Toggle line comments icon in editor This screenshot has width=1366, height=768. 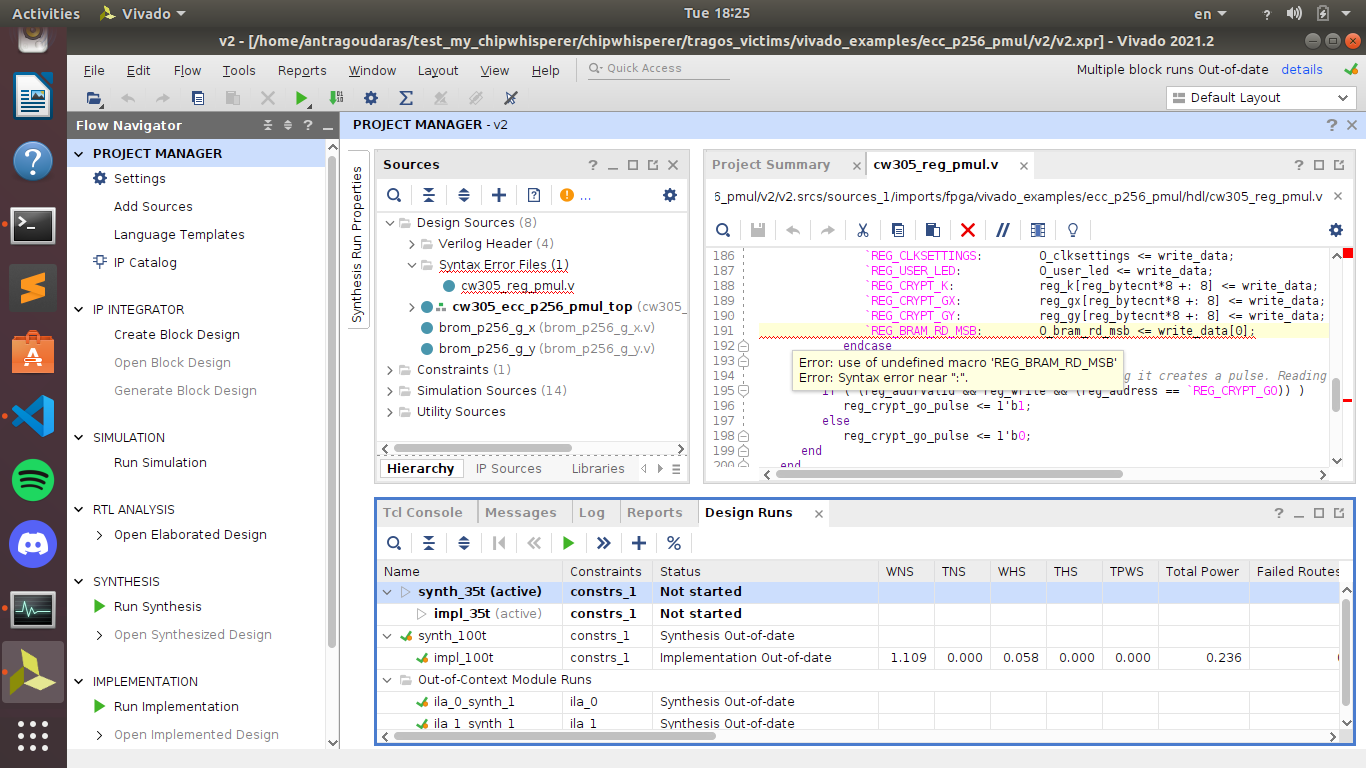[1003, 230]
